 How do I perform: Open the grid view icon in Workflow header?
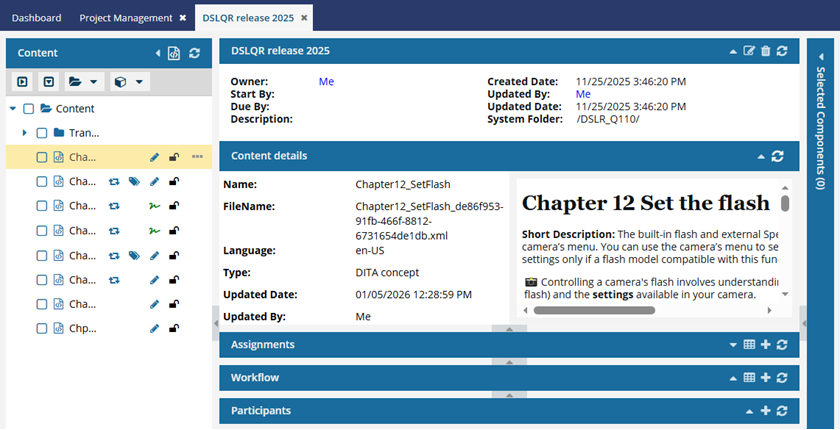pos(748,378)
